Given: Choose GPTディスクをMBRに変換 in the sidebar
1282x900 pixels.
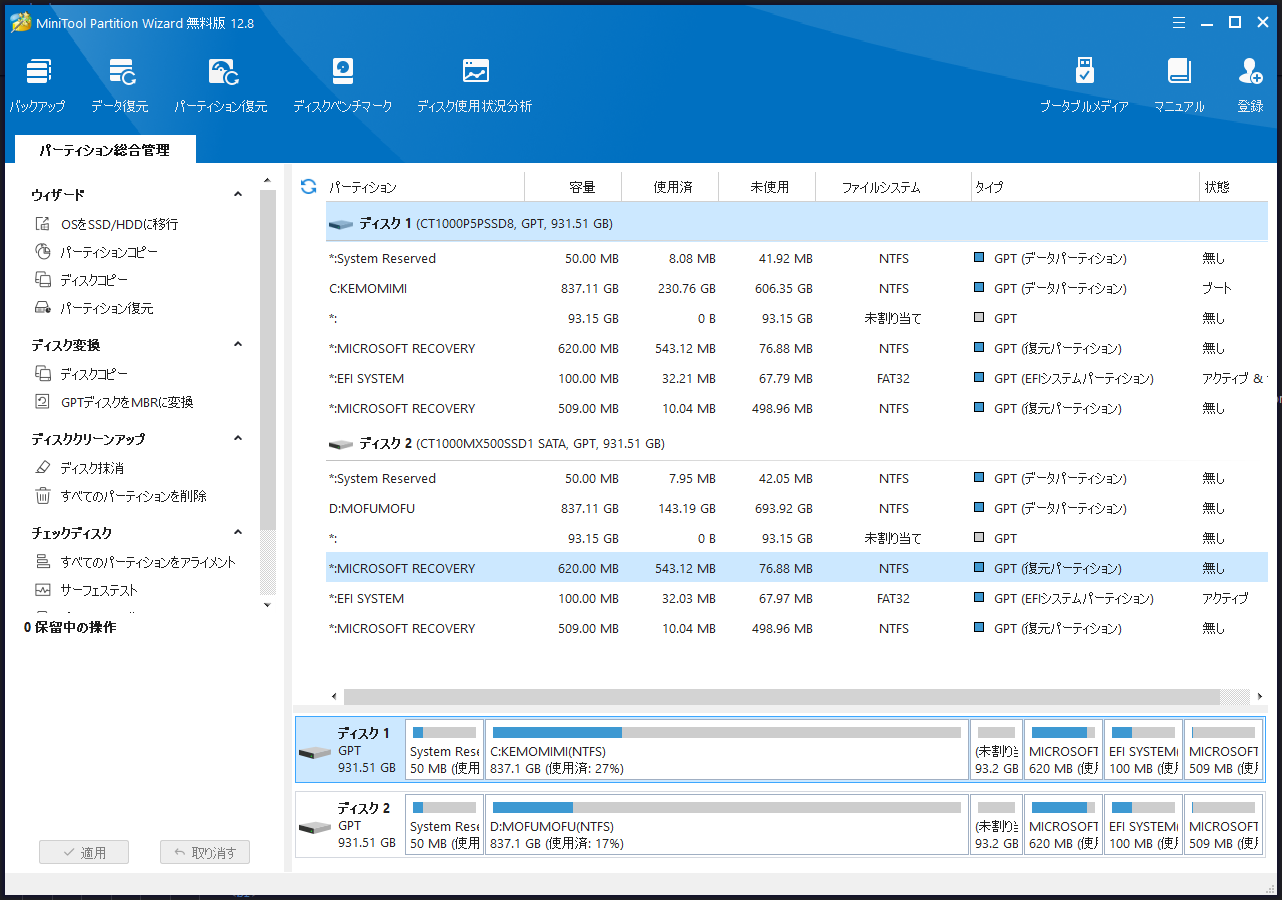Looking at the screenshot, I should (126, 402).
